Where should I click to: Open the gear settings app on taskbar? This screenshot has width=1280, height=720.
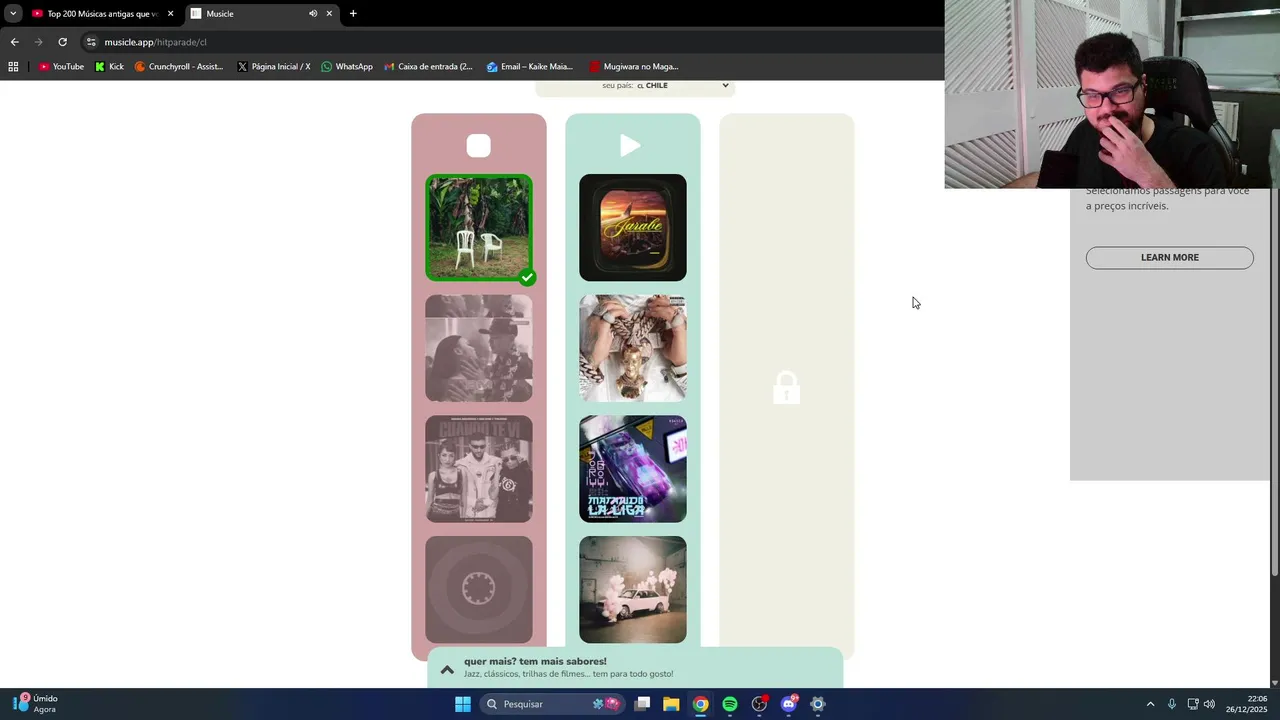click(x=818, y=704)
